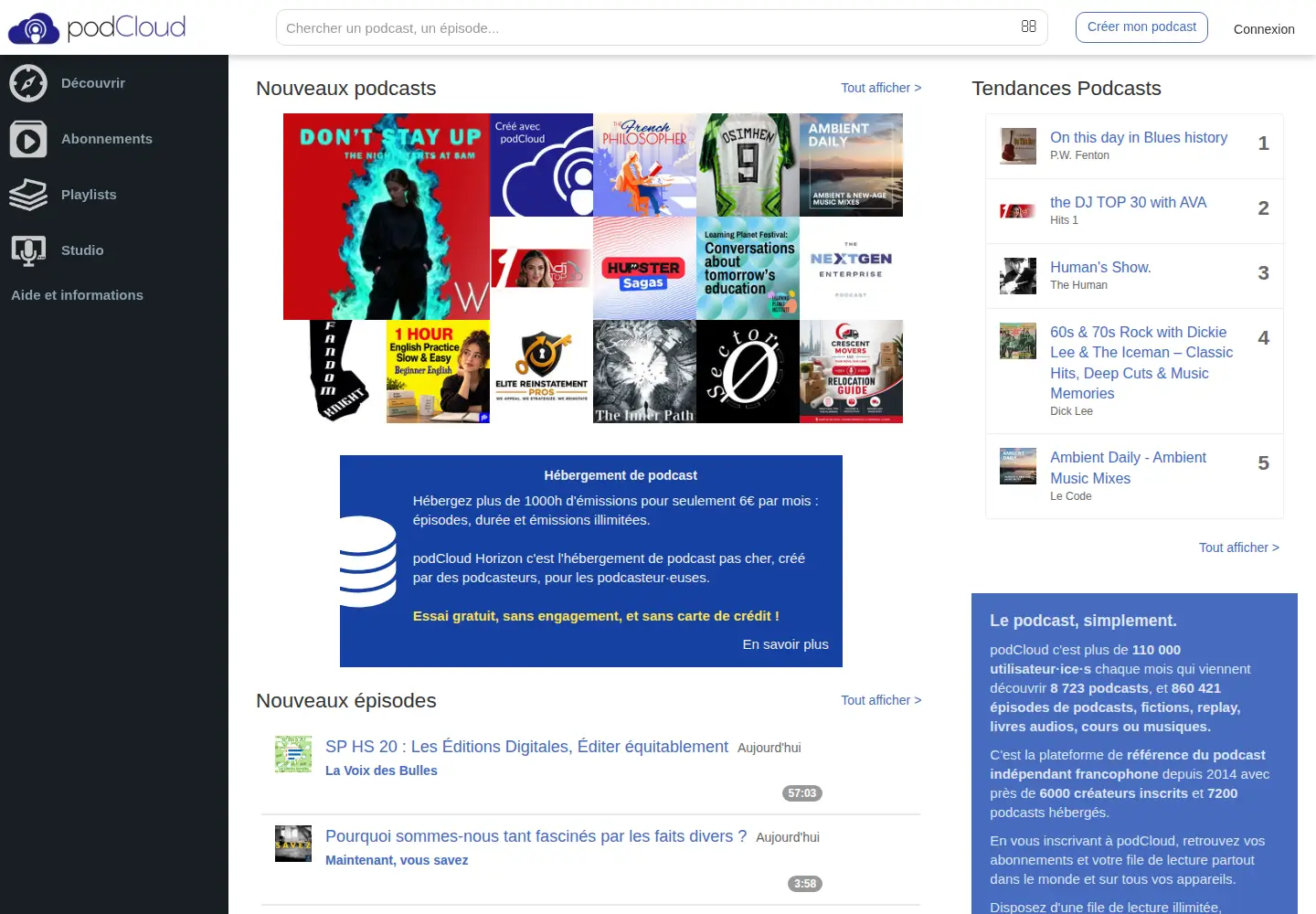Click the database icon in hosting banner
The width and height of the screenshot is (1316, 914).
click(367, 561)
